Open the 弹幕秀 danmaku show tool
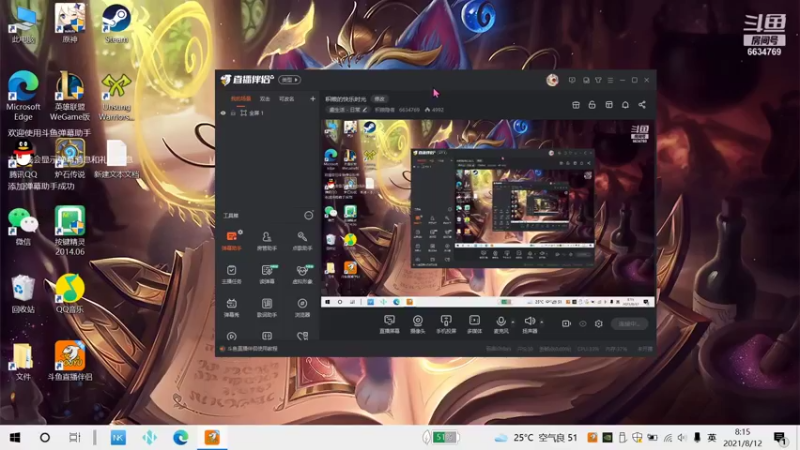This screenshot has height=450, width=800. coord(232,308)
